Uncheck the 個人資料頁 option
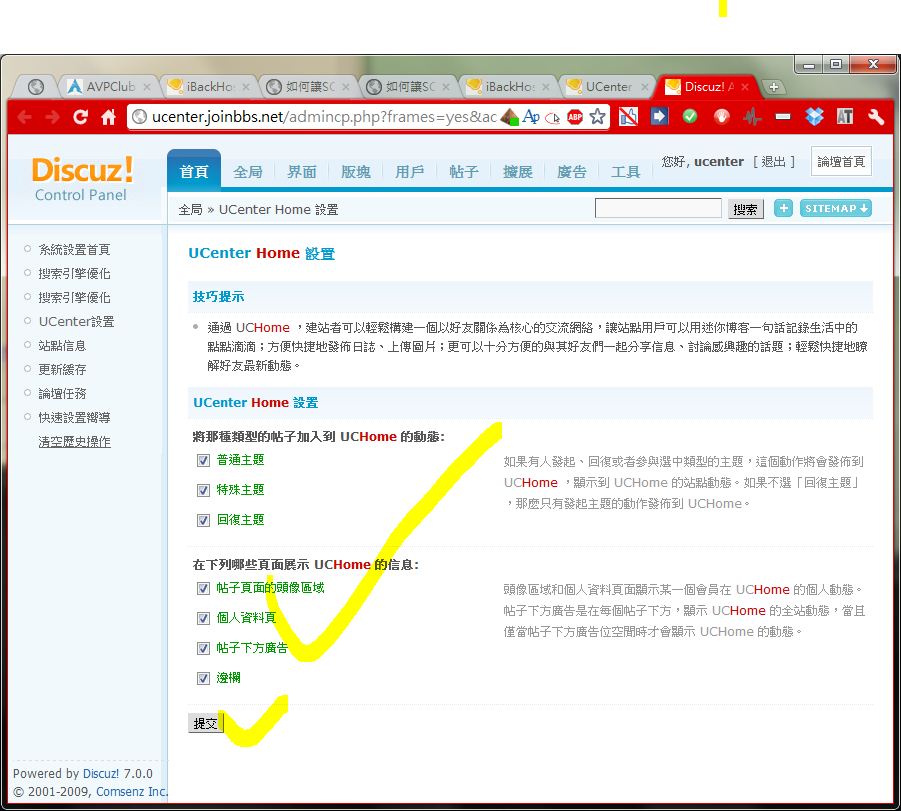The height and width of the screenshot is (811, 901). (203, 618)
